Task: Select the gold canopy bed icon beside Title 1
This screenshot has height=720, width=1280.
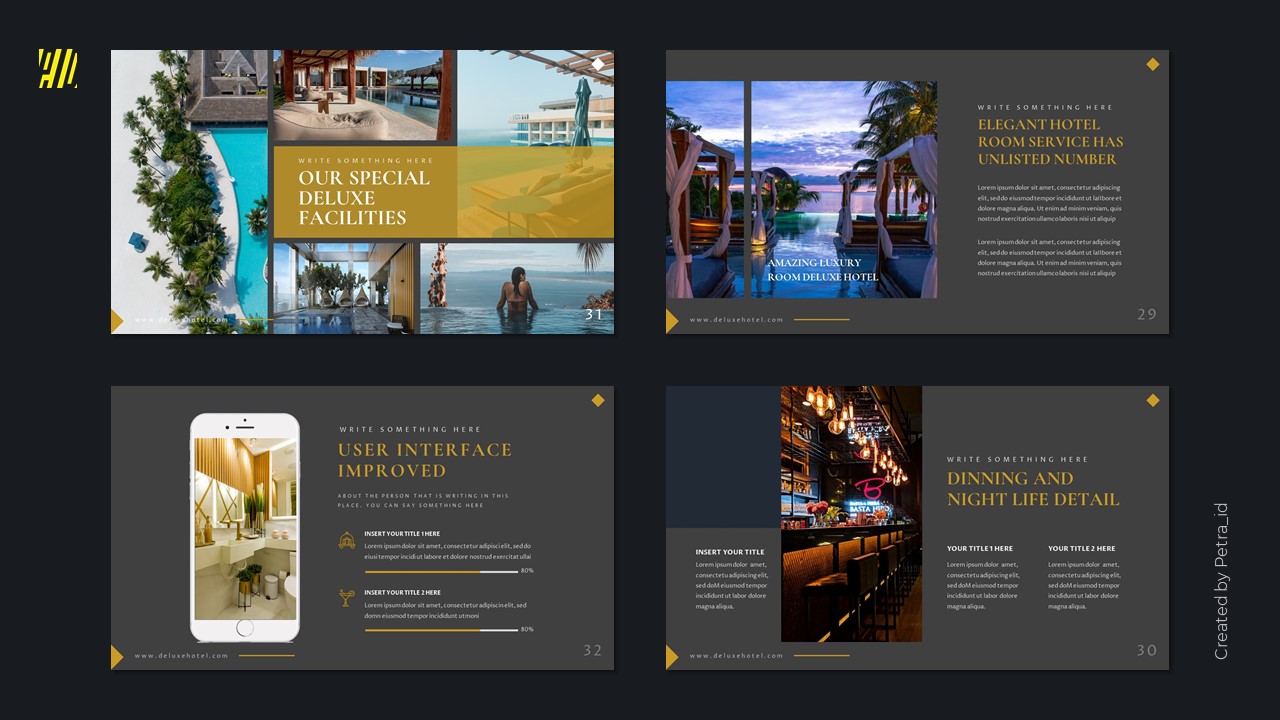Action: tap(347, 538)
